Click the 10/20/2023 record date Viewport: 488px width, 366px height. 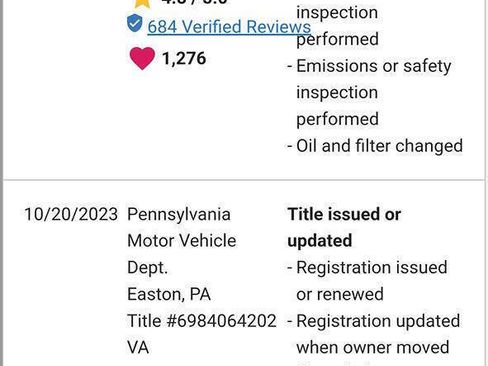[x=71, y=214]
